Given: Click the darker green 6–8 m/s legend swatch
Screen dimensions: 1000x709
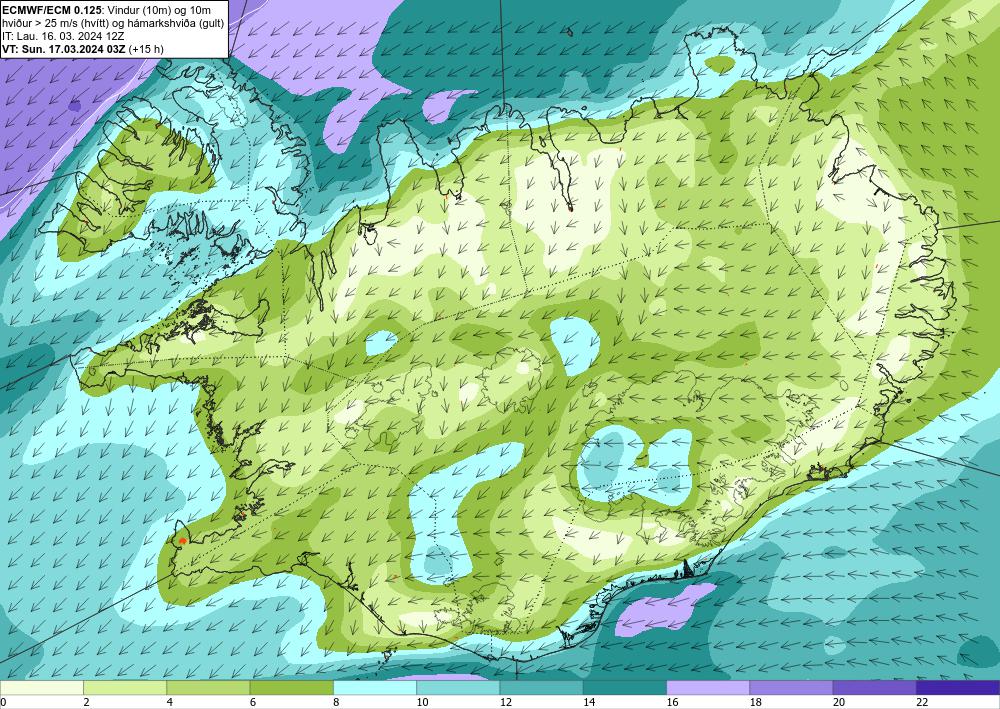Looking at the screenshot, I should tap(291, 688).
